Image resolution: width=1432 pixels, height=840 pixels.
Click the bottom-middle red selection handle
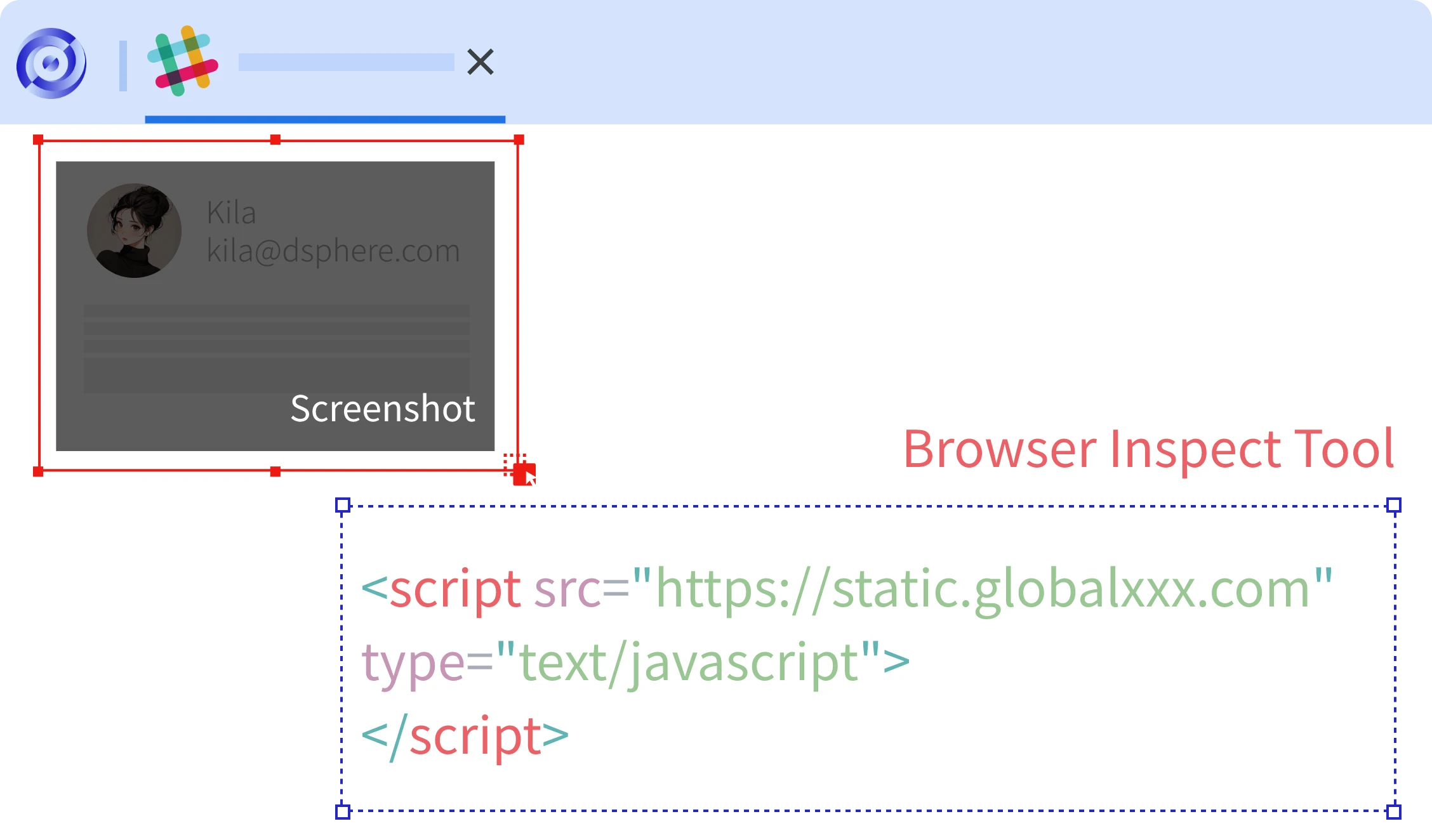[x=275, y=471]
